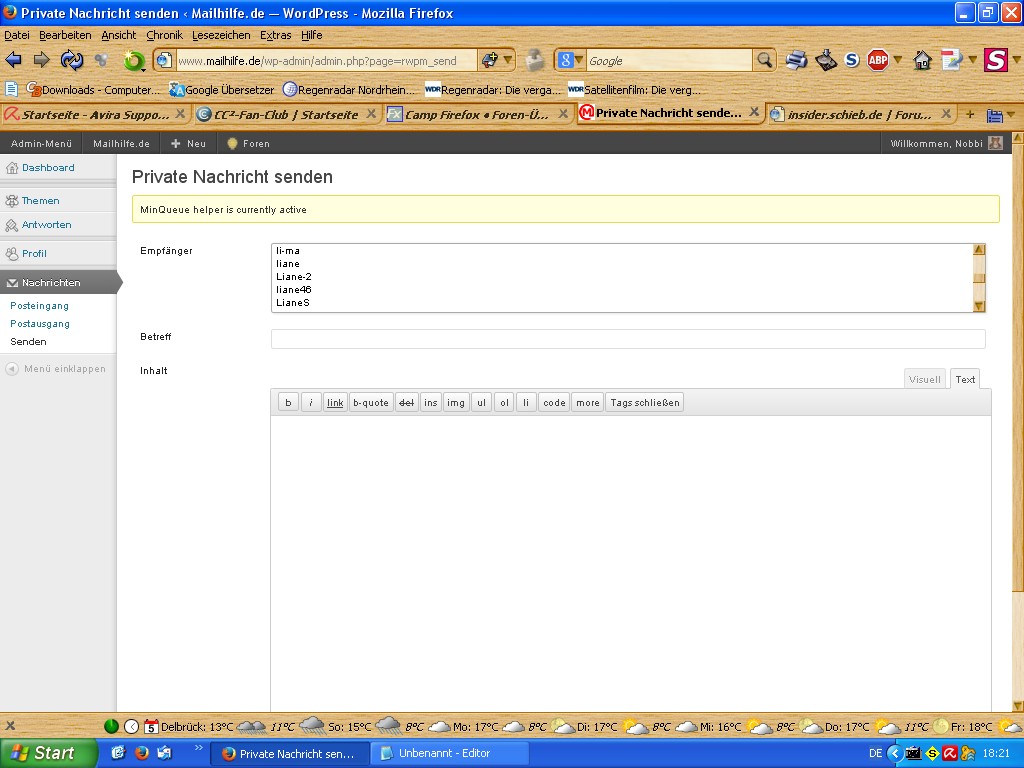Open the Chronik menu

[x=165, y=35]
